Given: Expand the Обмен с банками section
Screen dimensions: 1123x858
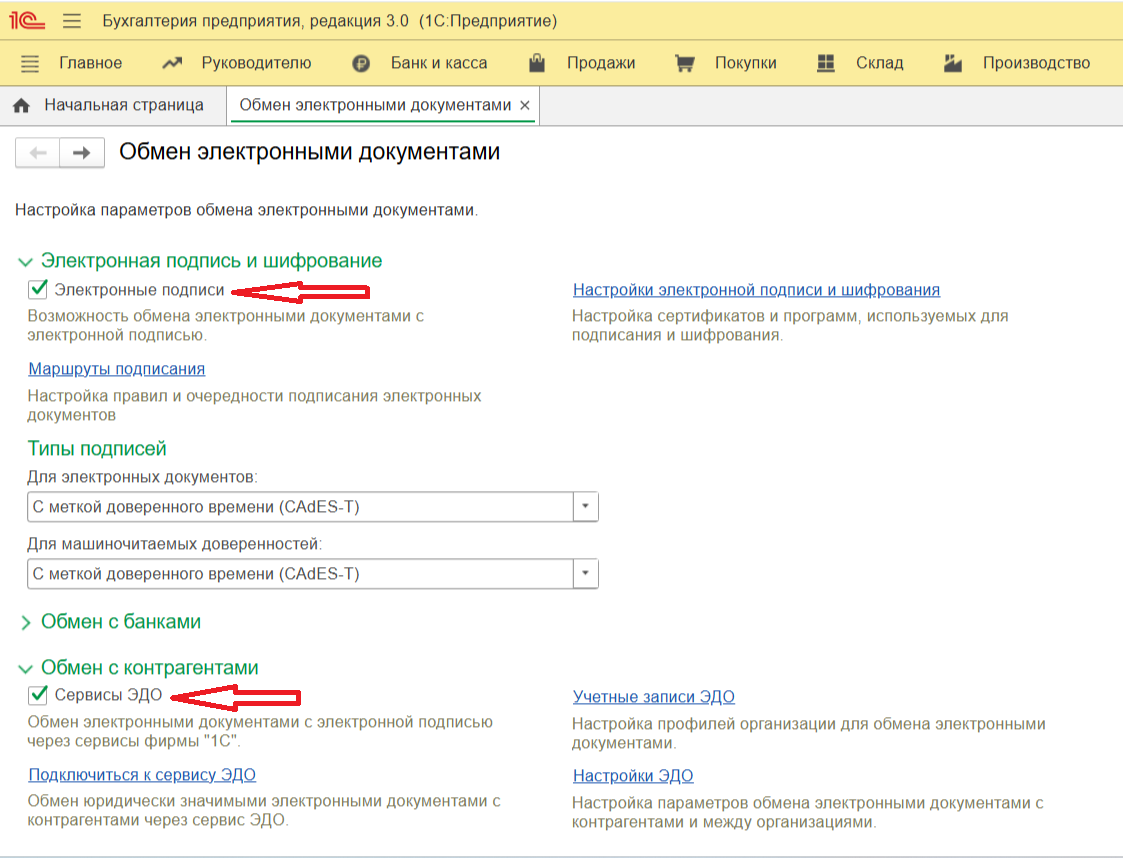Looking at the screenshot, I should pos(26,622).
